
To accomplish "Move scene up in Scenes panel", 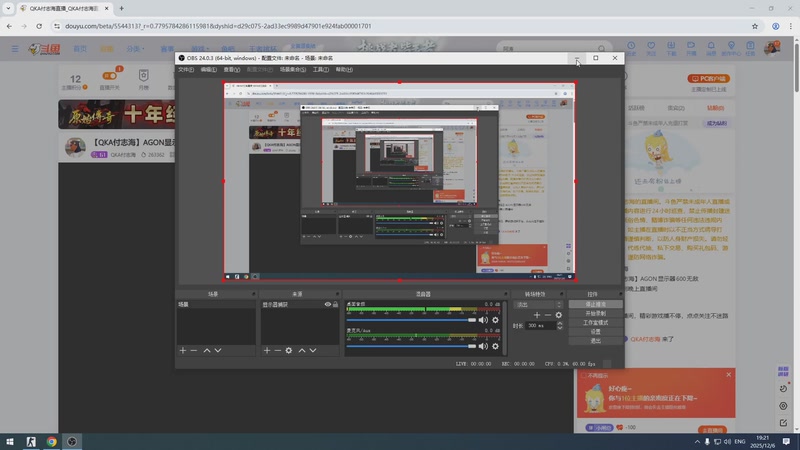I will click(207, 351).
